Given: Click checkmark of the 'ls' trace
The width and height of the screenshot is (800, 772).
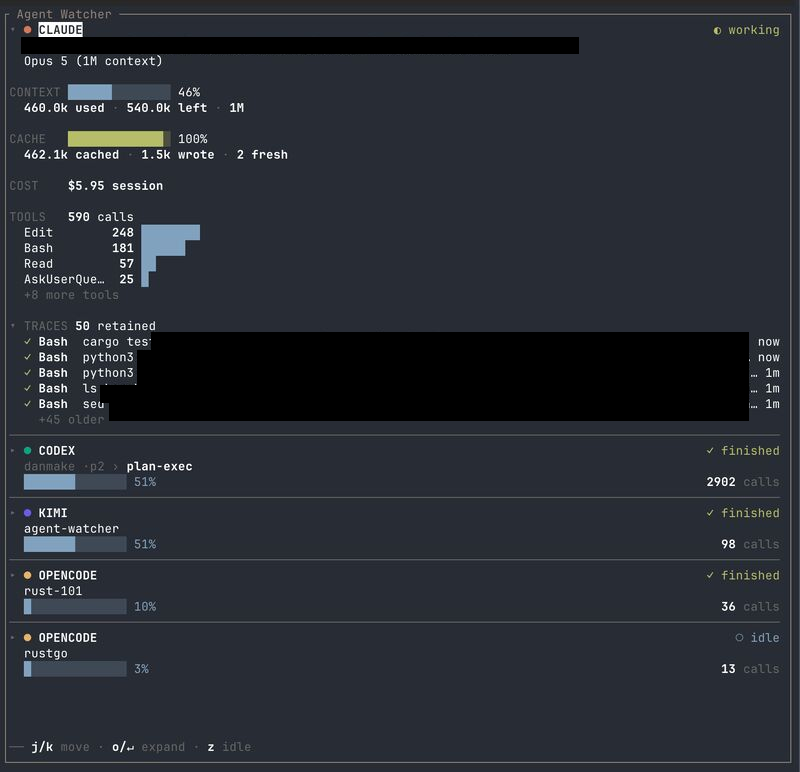Looking at the screenshot, I should pyautogui.click(x=28, y=388).
